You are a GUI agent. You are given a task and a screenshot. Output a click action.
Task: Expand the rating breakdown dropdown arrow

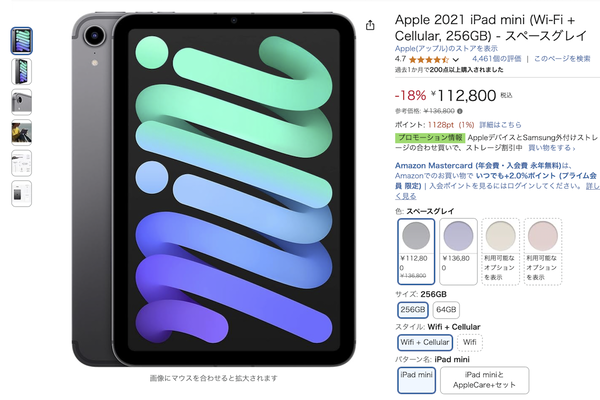click(x=456, y=60)
